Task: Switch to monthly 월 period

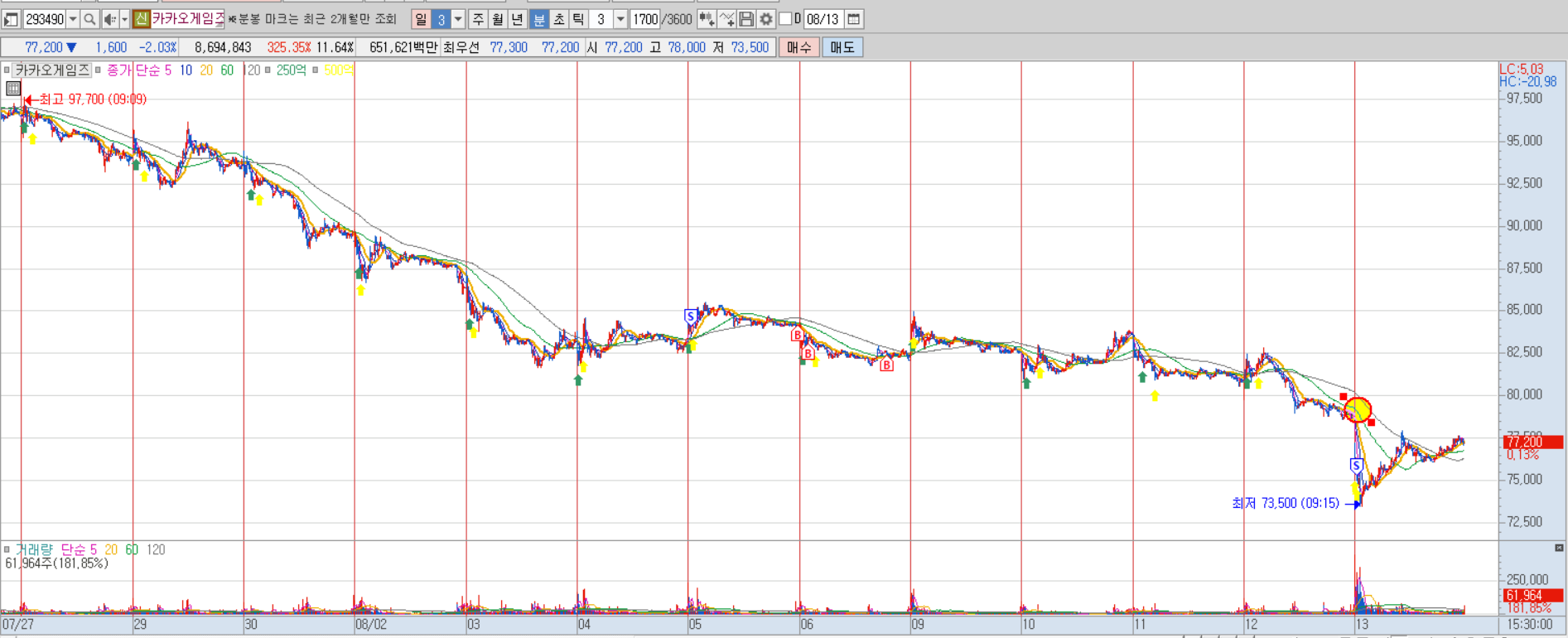Action: click(498, 19)
